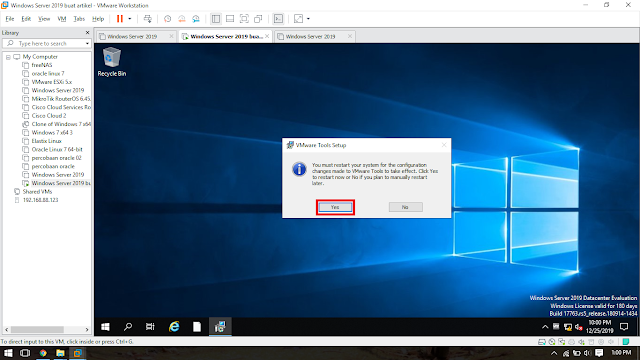Select the 192.168.88.123 server entry
This screenshot has width=640, height=360.
[40, 200]
